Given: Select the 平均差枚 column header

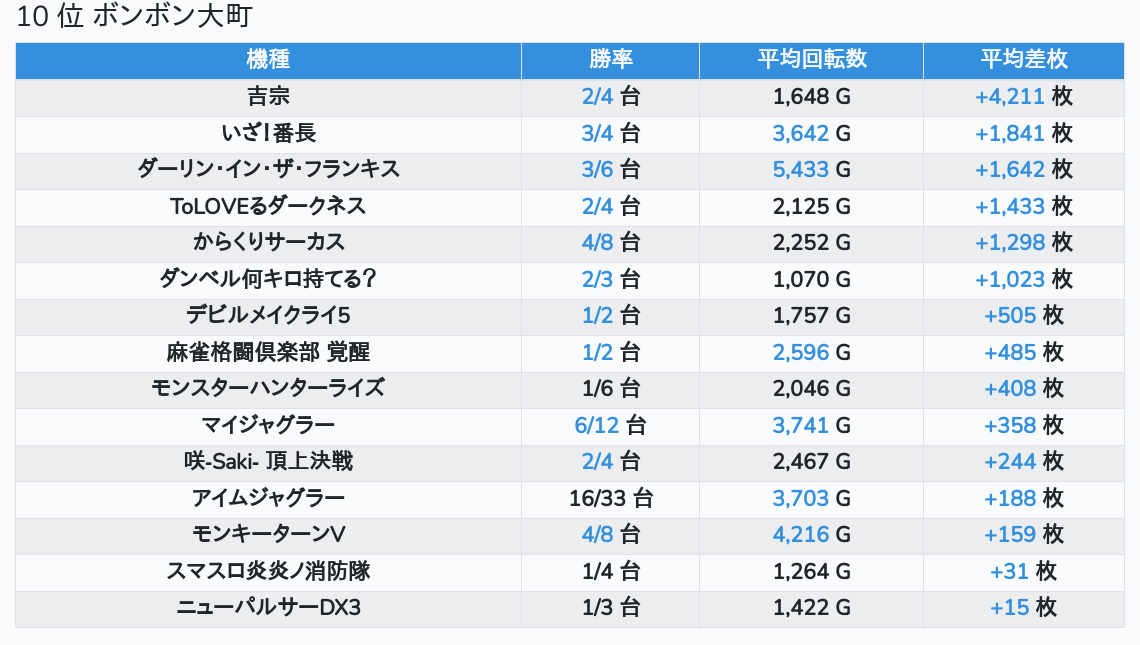Looking at the screenshot, I should (1024, 60).
